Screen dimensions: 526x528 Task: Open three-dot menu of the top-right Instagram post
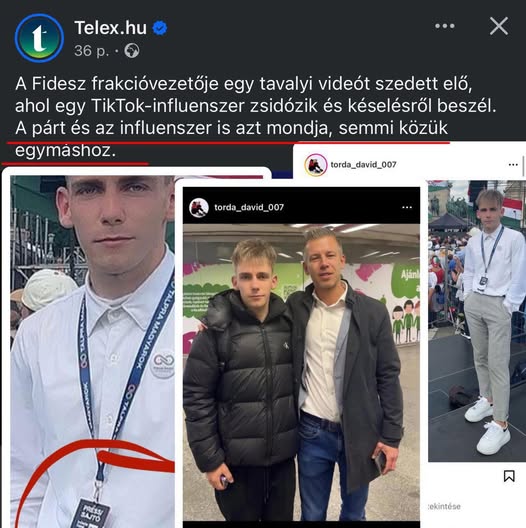(x=513, y=165)
